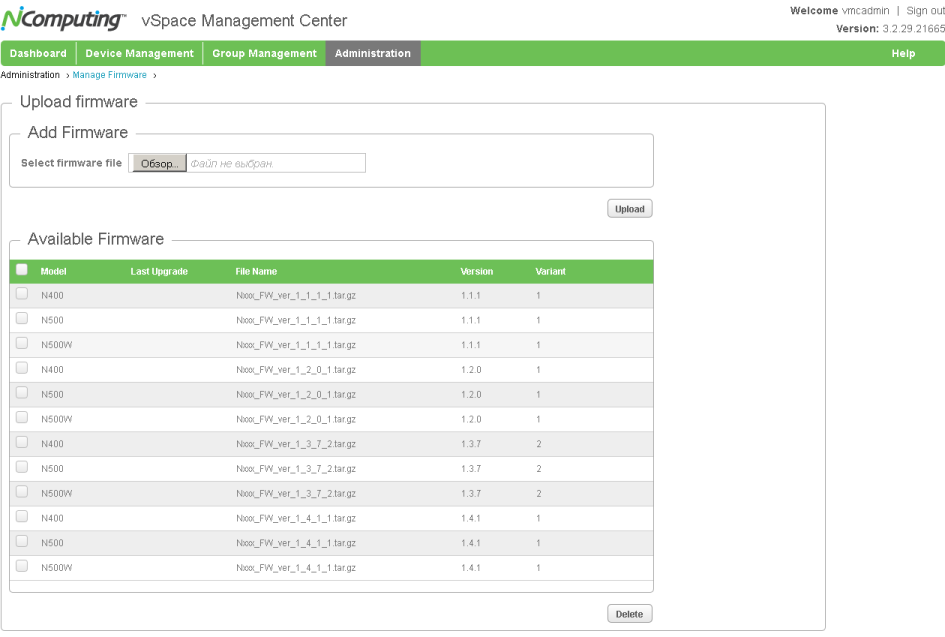Click the Sign out link
The width and height of the screenshot is (945, 637).
coord(925,11)
